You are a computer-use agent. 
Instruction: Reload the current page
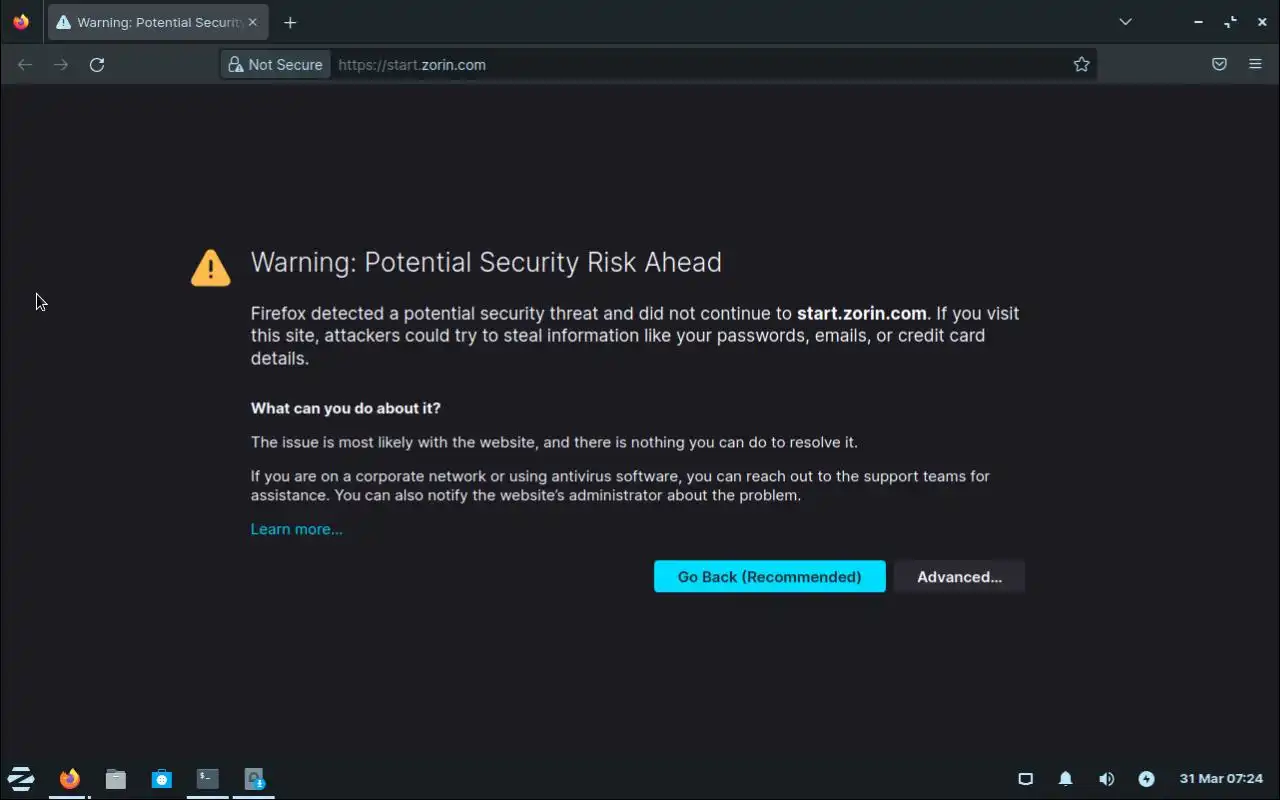[97, 64]
